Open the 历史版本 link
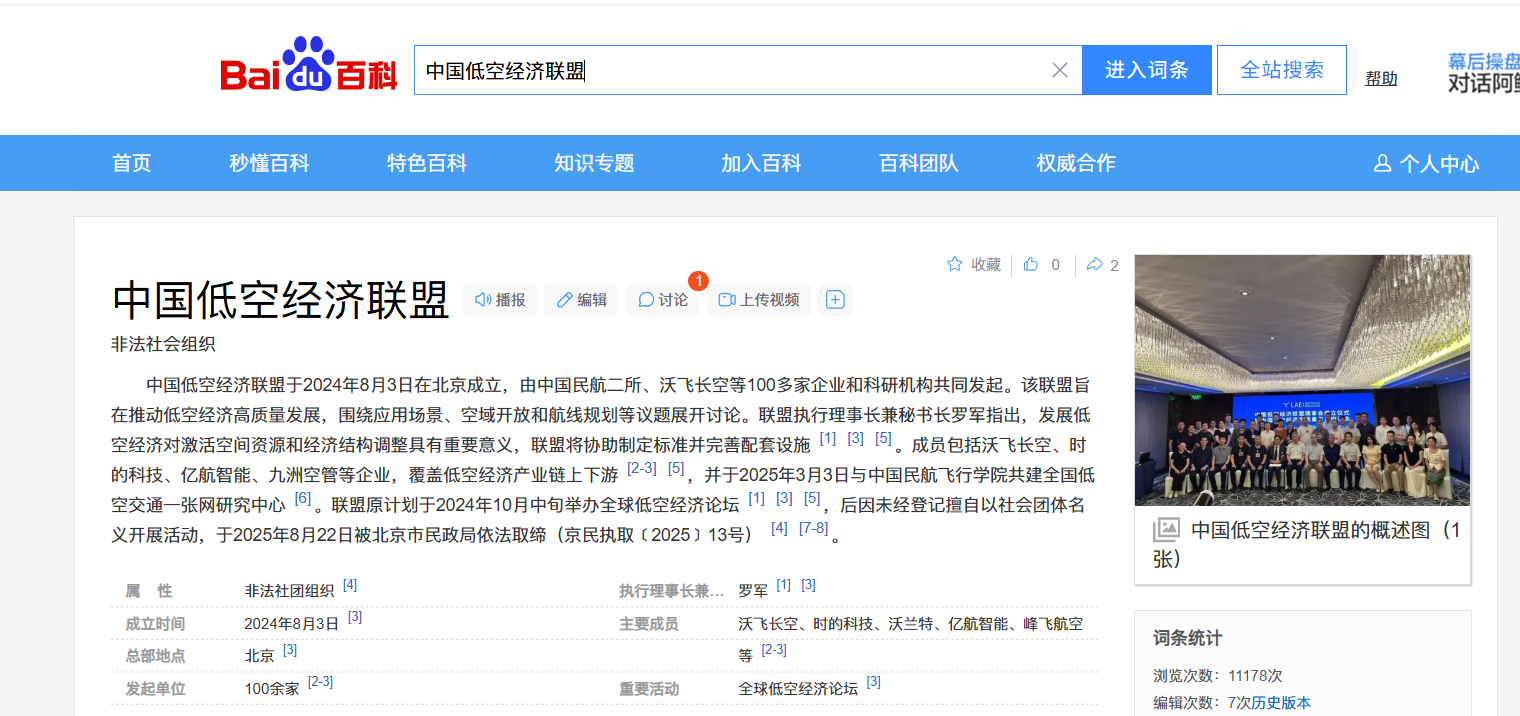The width and height of the screenshot is (1520, 716). [1281, 703]
